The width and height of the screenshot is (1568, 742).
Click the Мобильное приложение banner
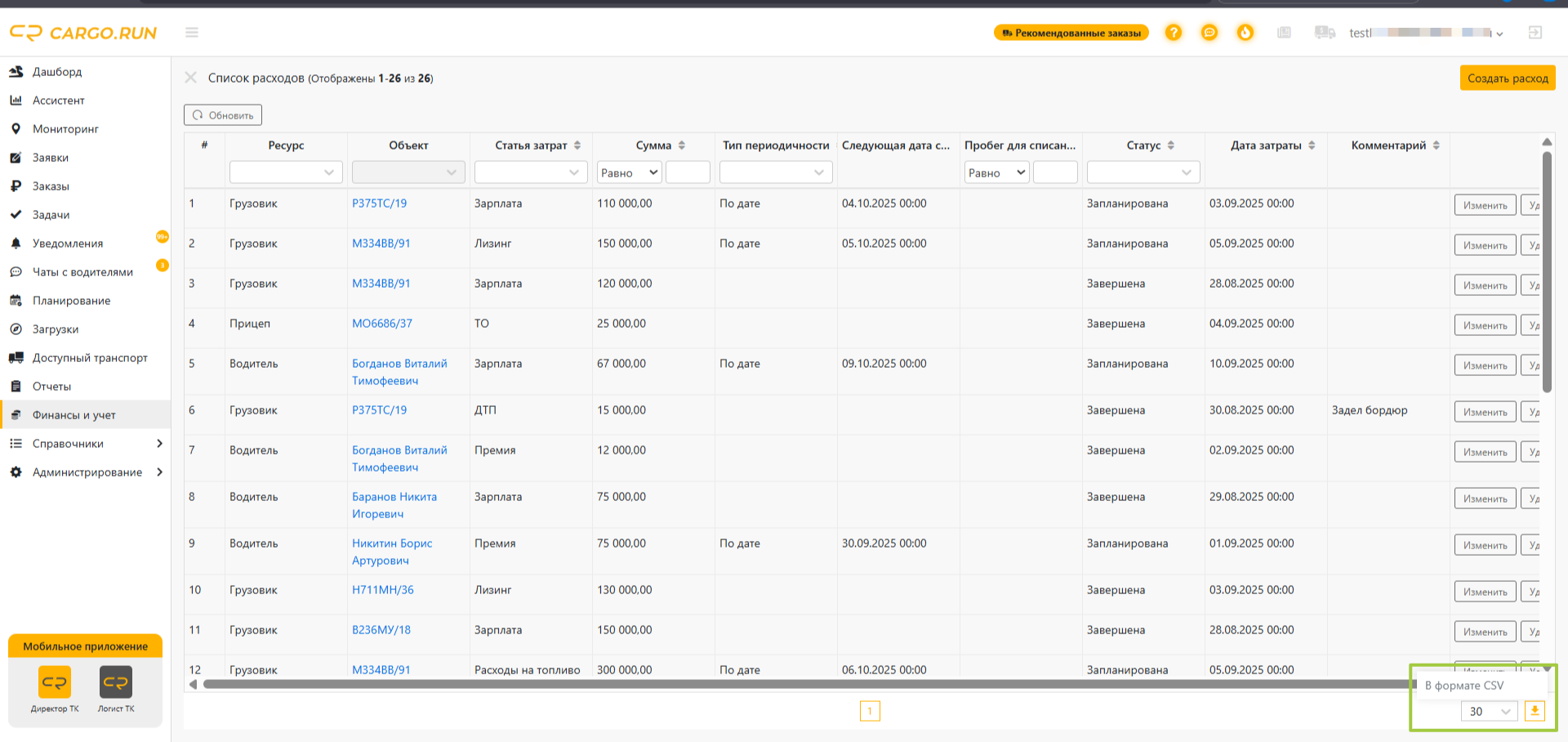pyautogui.click(x=85, y=646)
